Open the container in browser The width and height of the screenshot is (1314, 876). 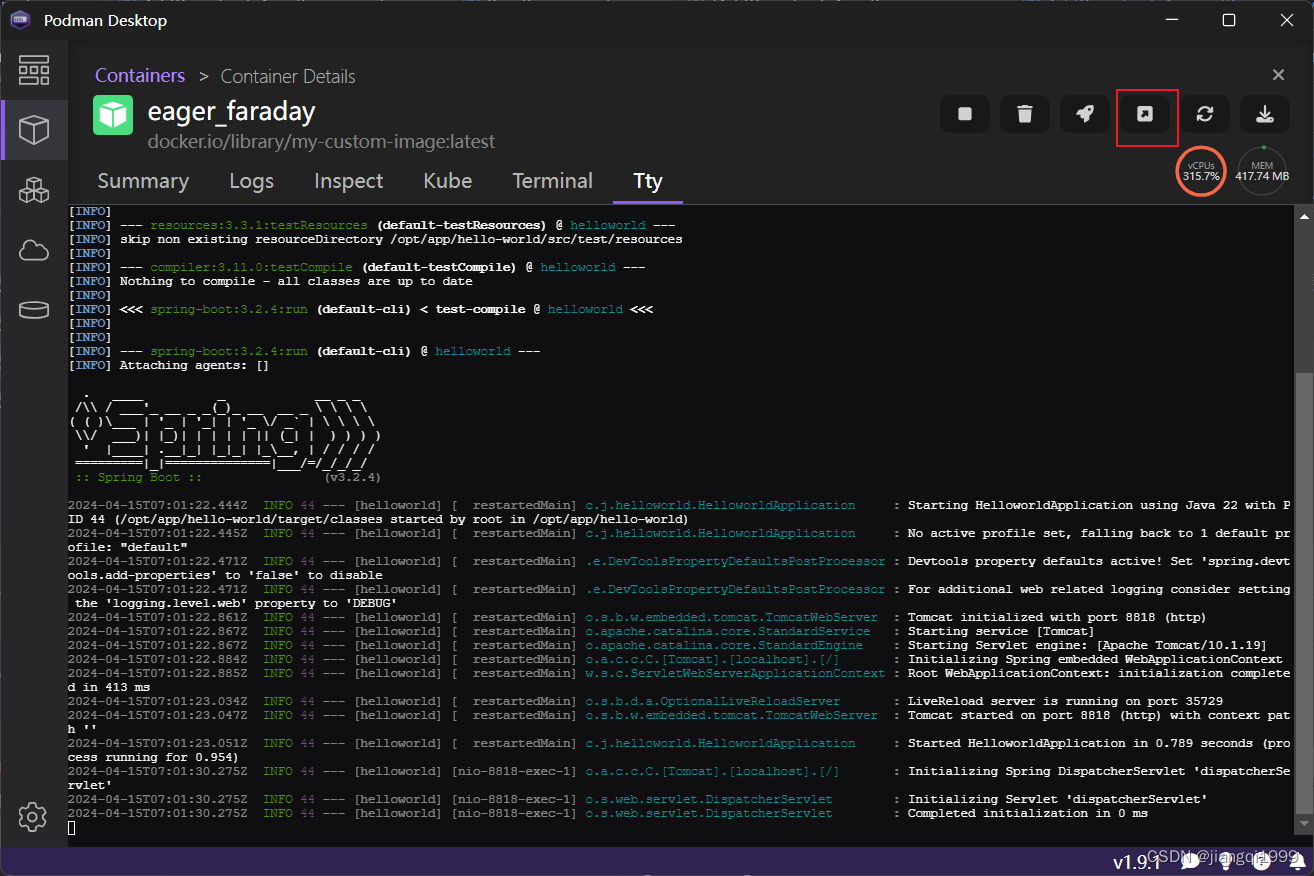pos(1145,114)
